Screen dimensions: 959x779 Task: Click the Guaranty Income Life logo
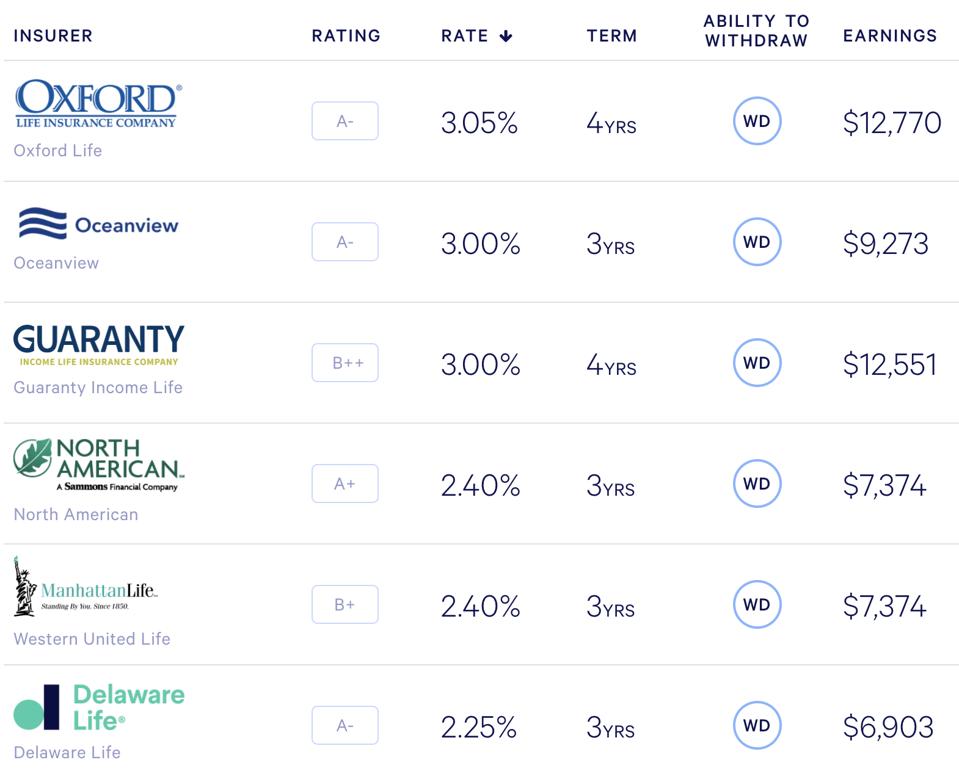point(97,344)
